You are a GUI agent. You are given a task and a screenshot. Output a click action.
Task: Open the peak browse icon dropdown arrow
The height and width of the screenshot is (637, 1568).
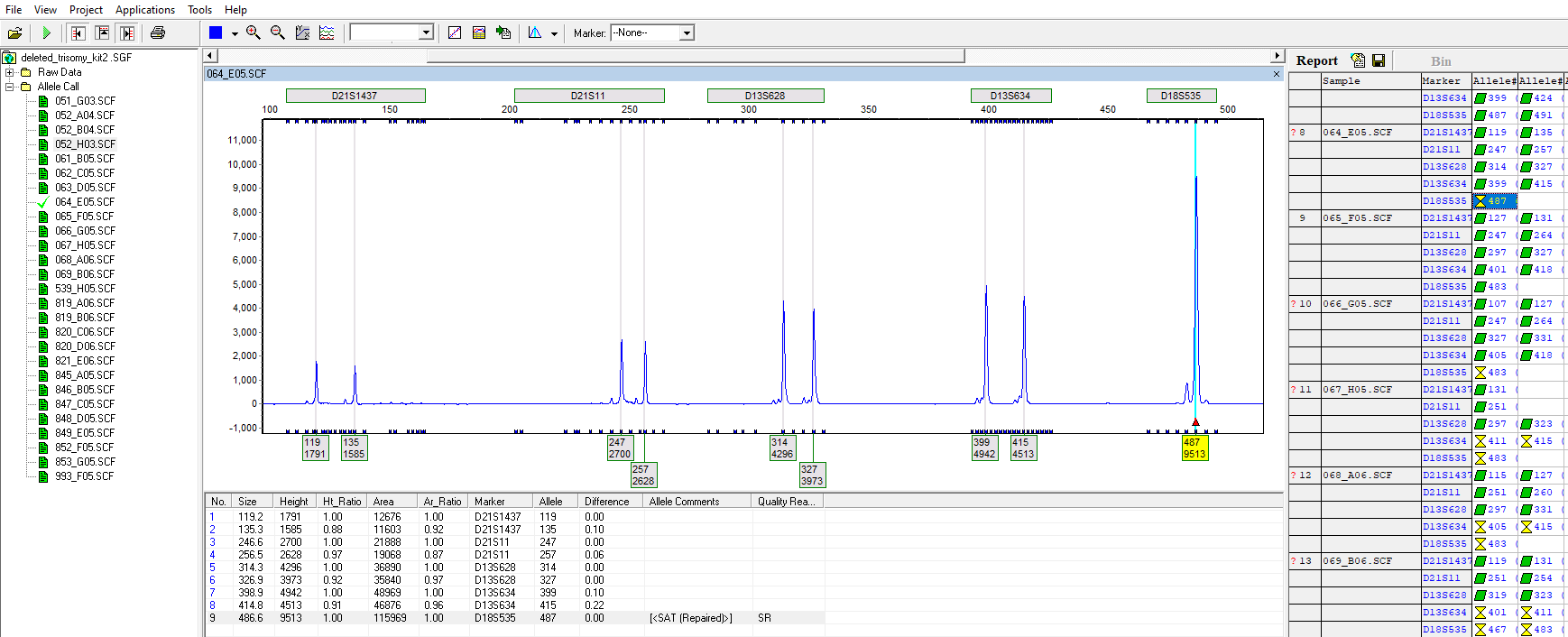pos(554,33)
